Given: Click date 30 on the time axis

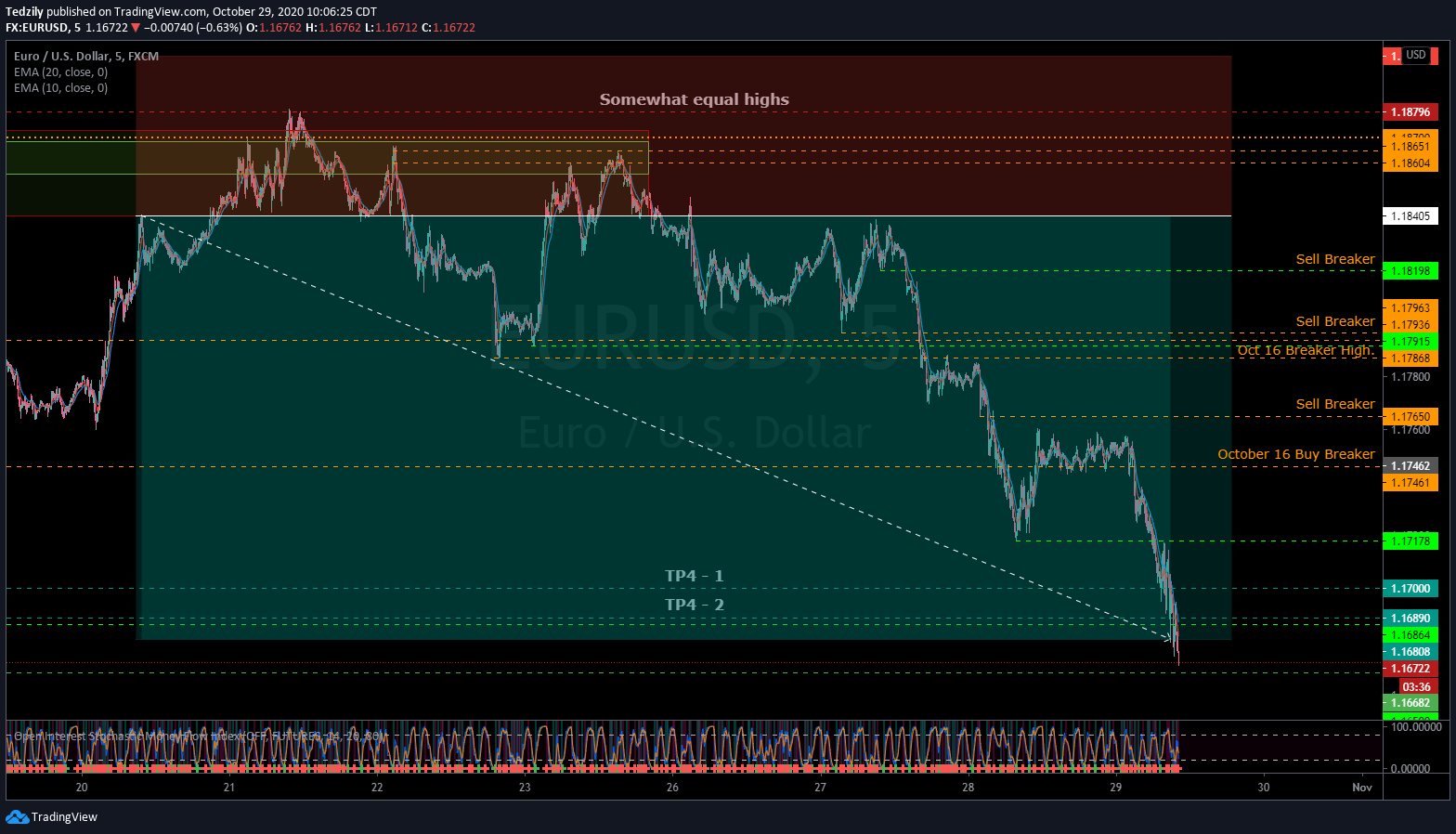Looking at the screenshot, I should click(1264, 788).
